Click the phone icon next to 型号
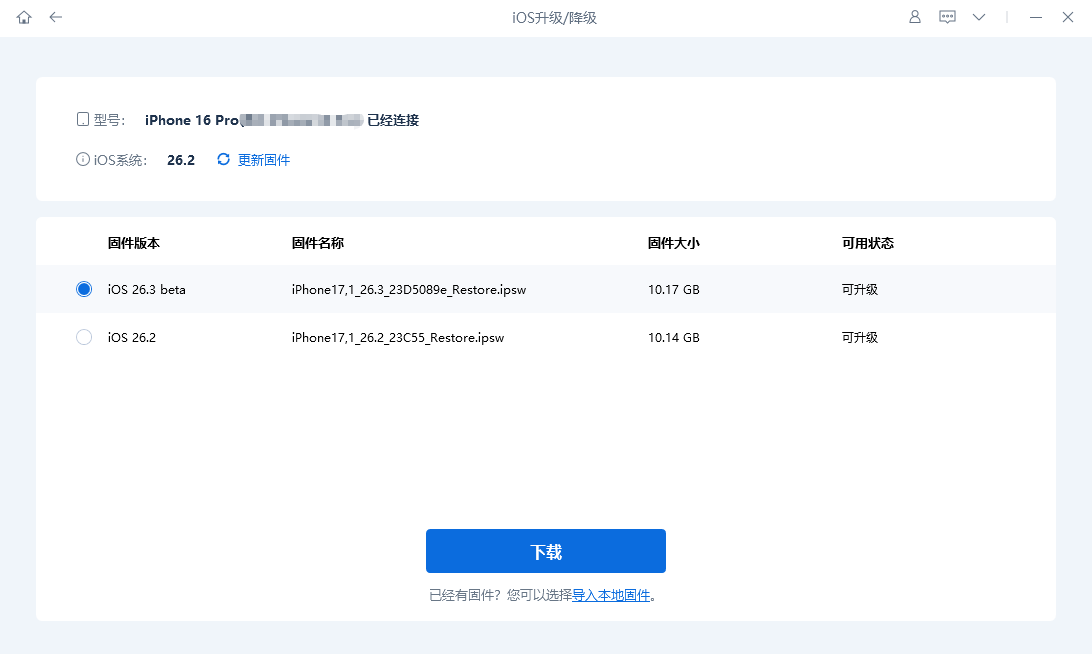 (x=82, y=118)
